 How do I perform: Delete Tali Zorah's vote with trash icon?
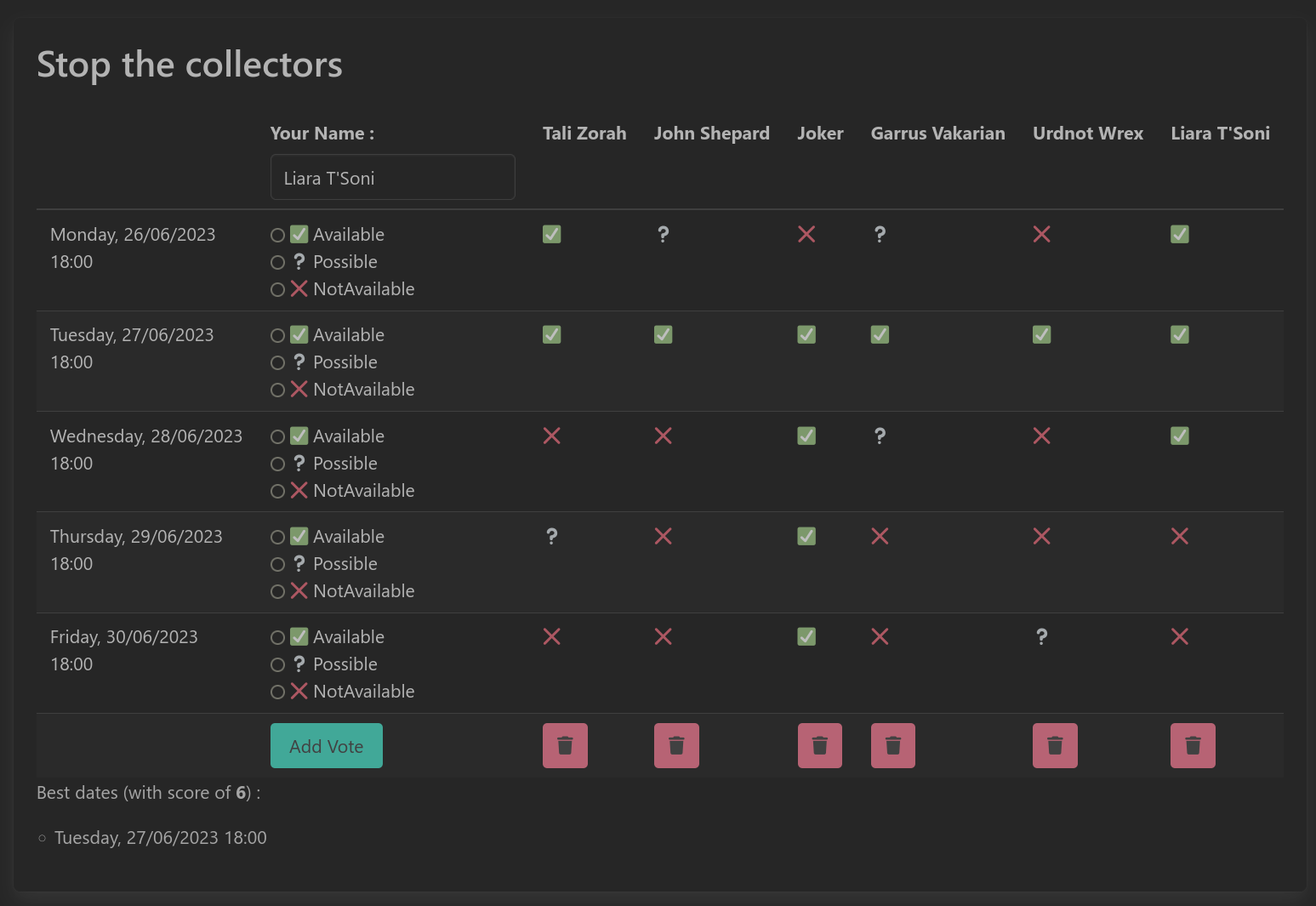tap(565, 745)
